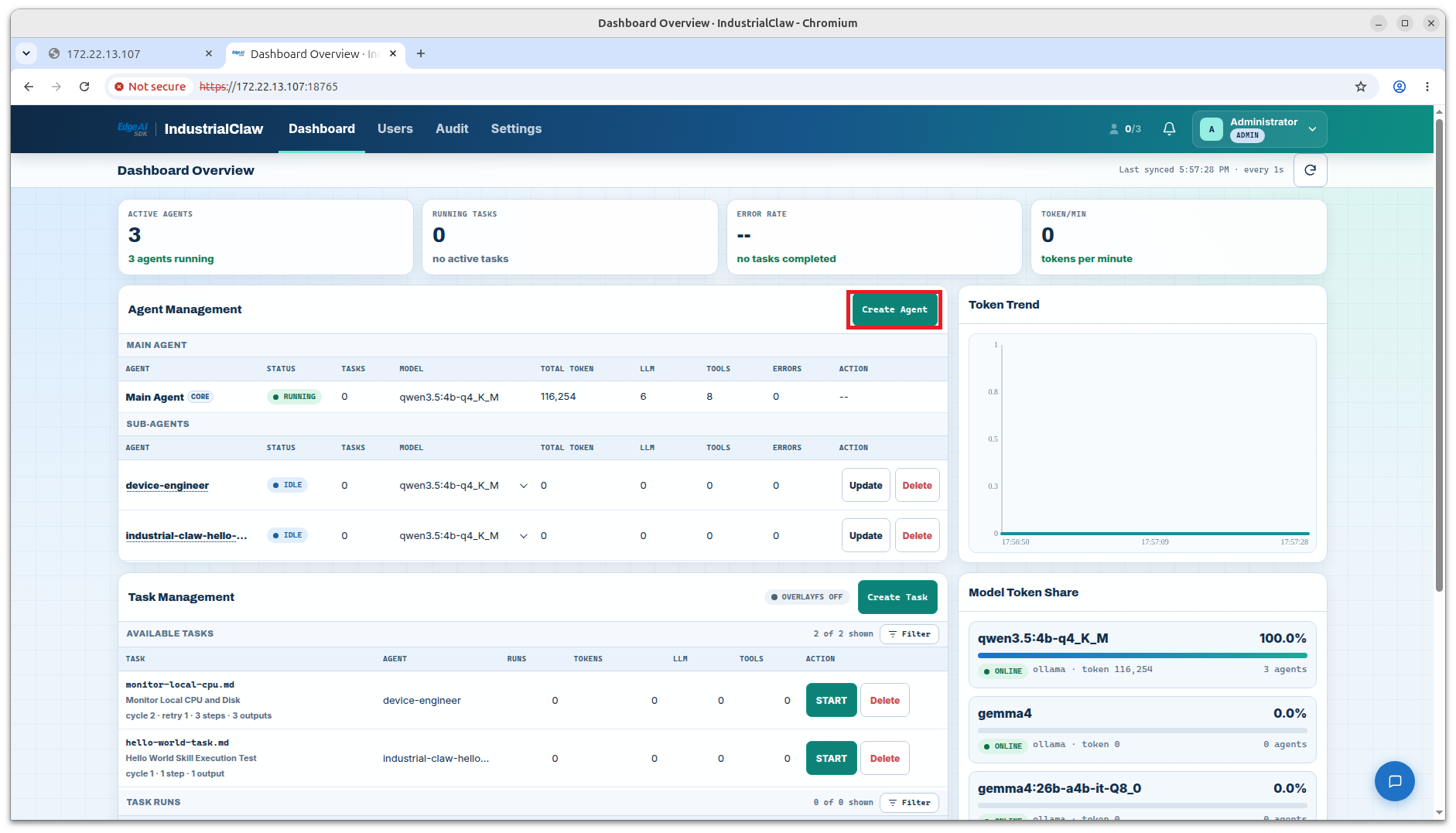Expand model dropdown for device-engineer

524,486
